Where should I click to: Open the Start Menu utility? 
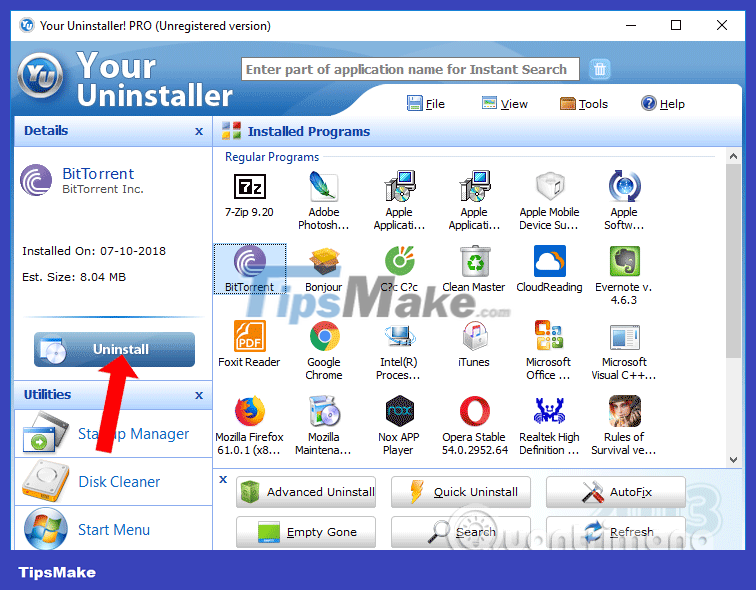(114, 529)
